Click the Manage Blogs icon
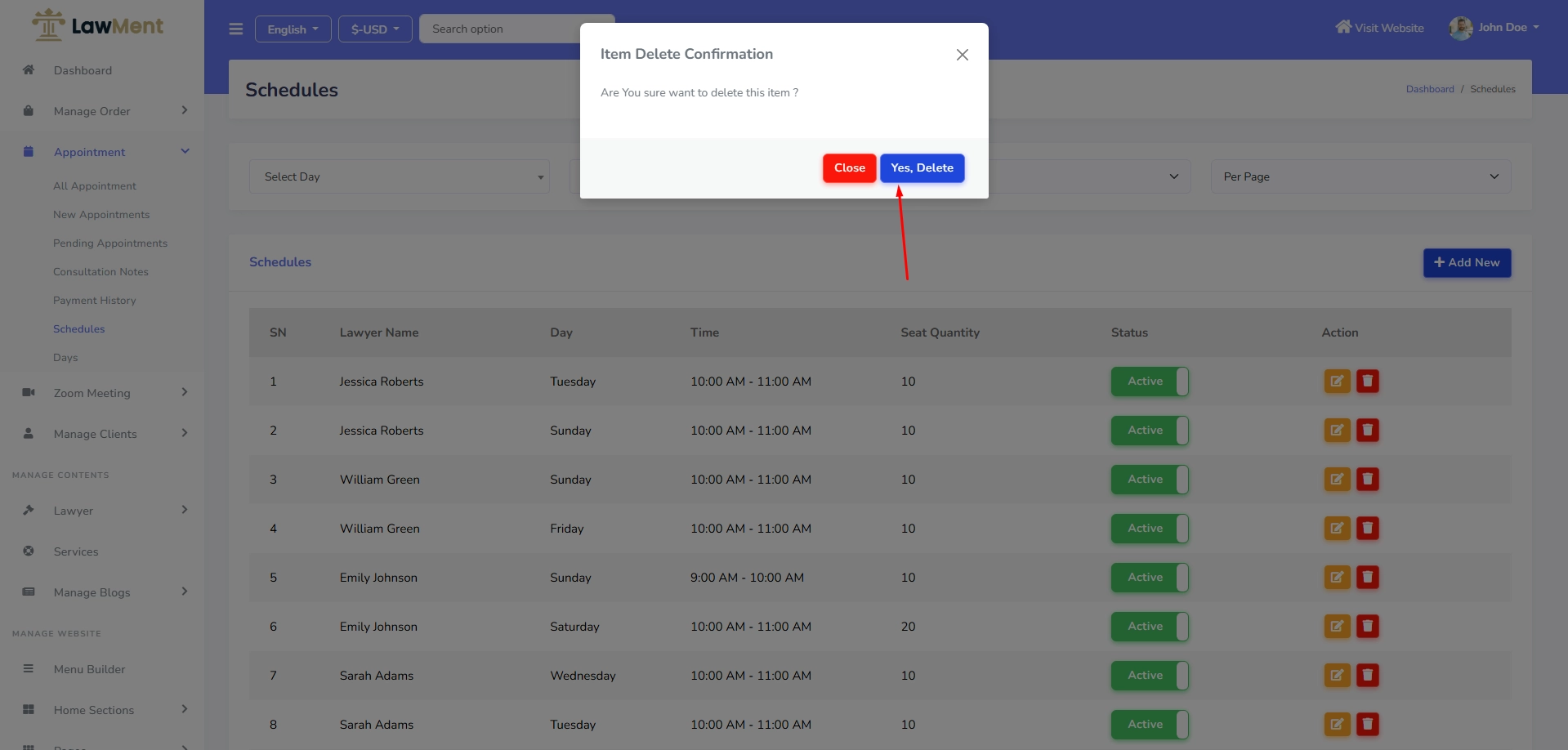1568x750 pixels. 29,592
